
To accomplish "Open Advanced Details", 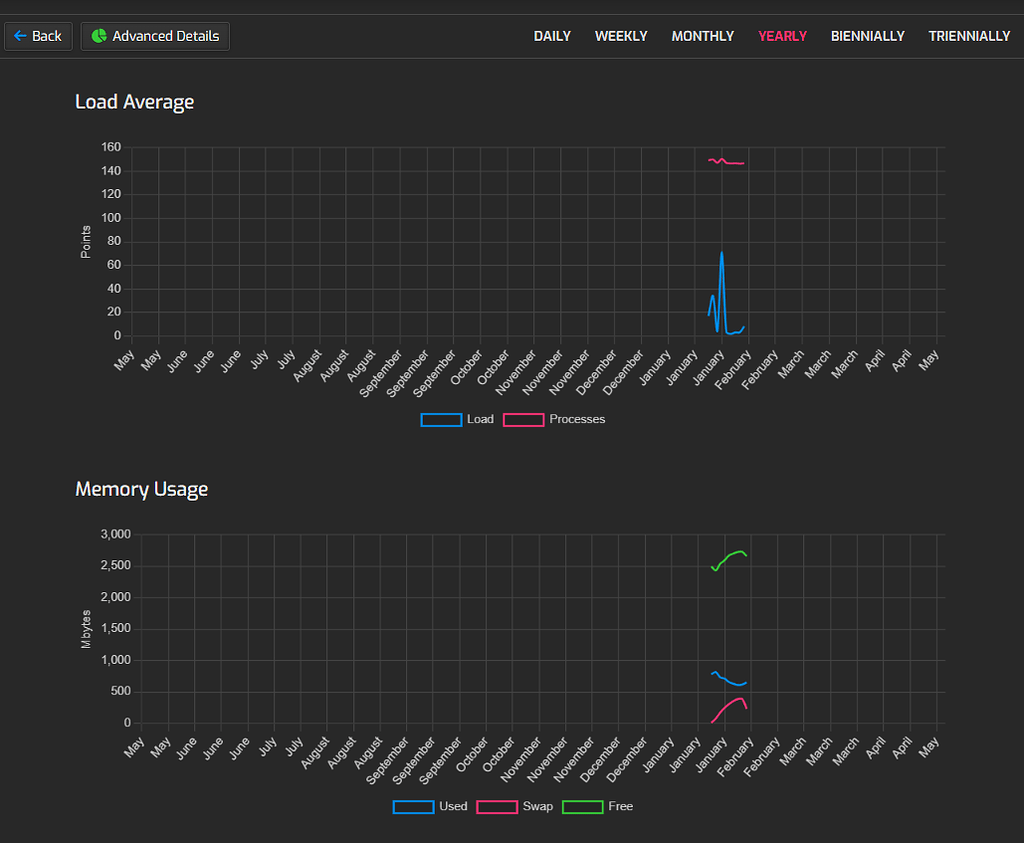I will pyautogui.click(x=155, y=35).
